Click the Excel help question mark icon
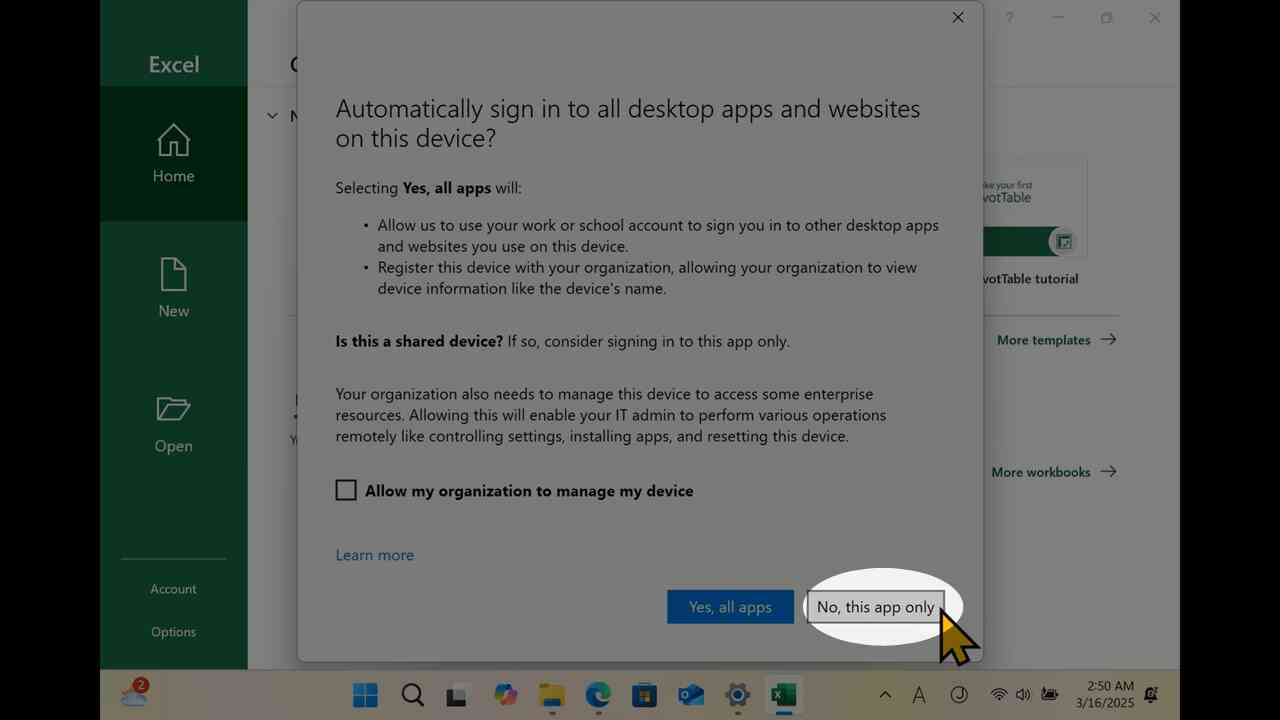The image size is (1280, 720). pos(1010,18)
